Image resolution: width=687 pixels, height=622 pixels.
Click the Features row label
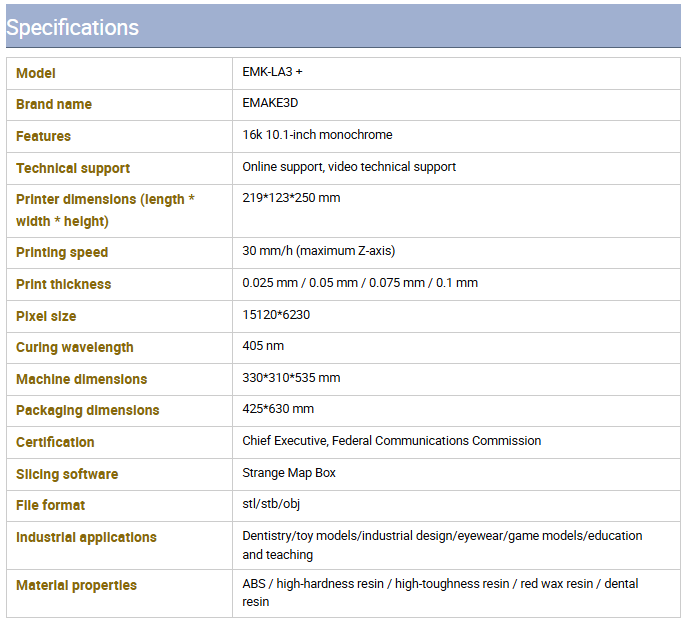pos(43,136)
